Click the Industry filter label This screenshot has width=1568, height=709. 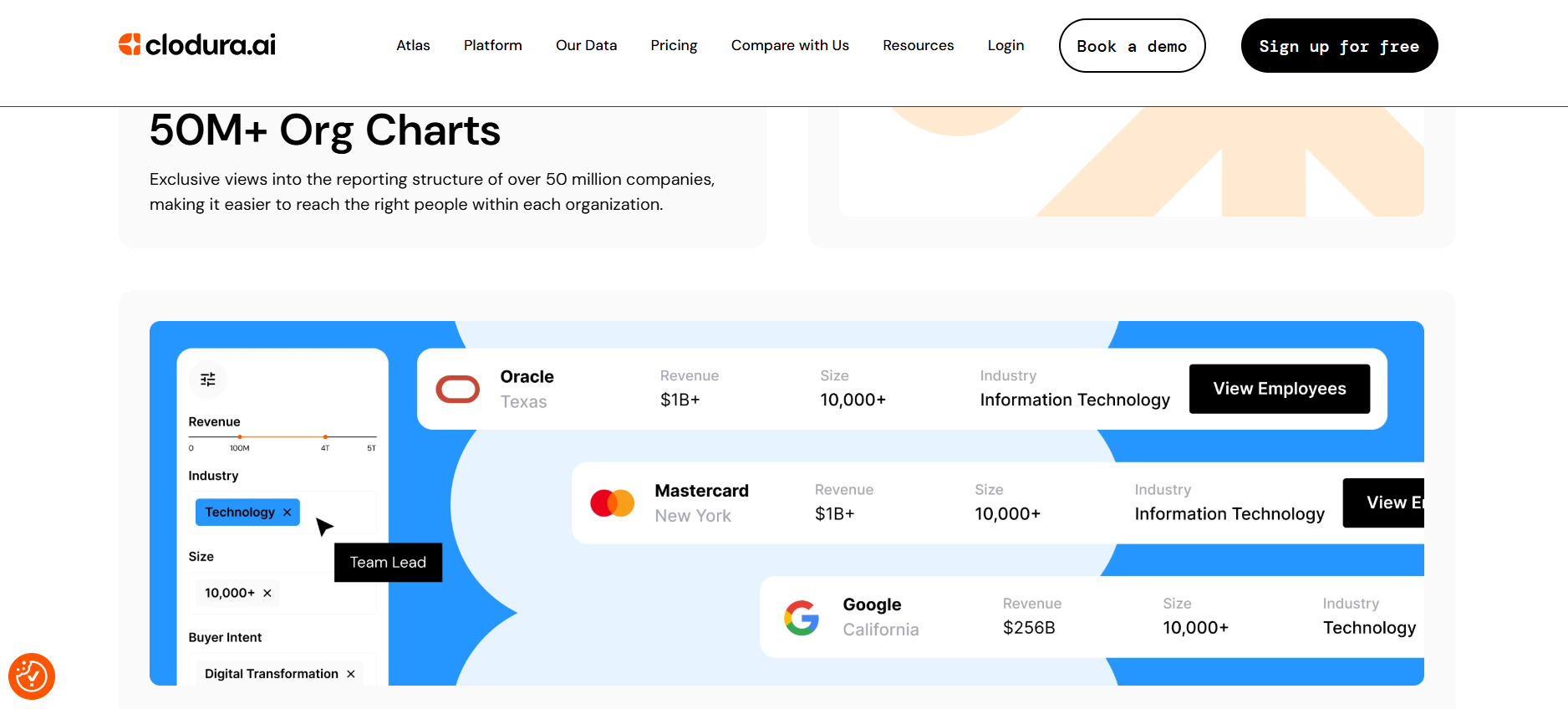(213, 476)
